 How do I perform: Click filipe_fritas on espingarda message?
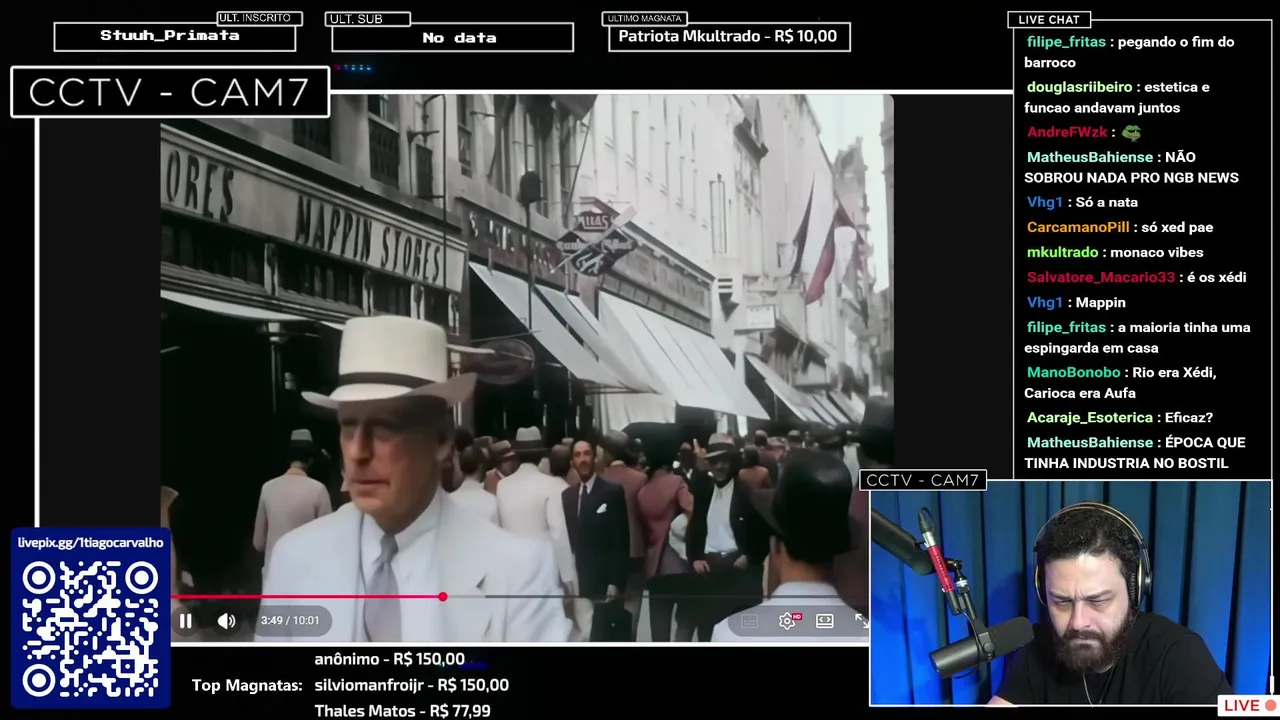(x=1066, y=327)
